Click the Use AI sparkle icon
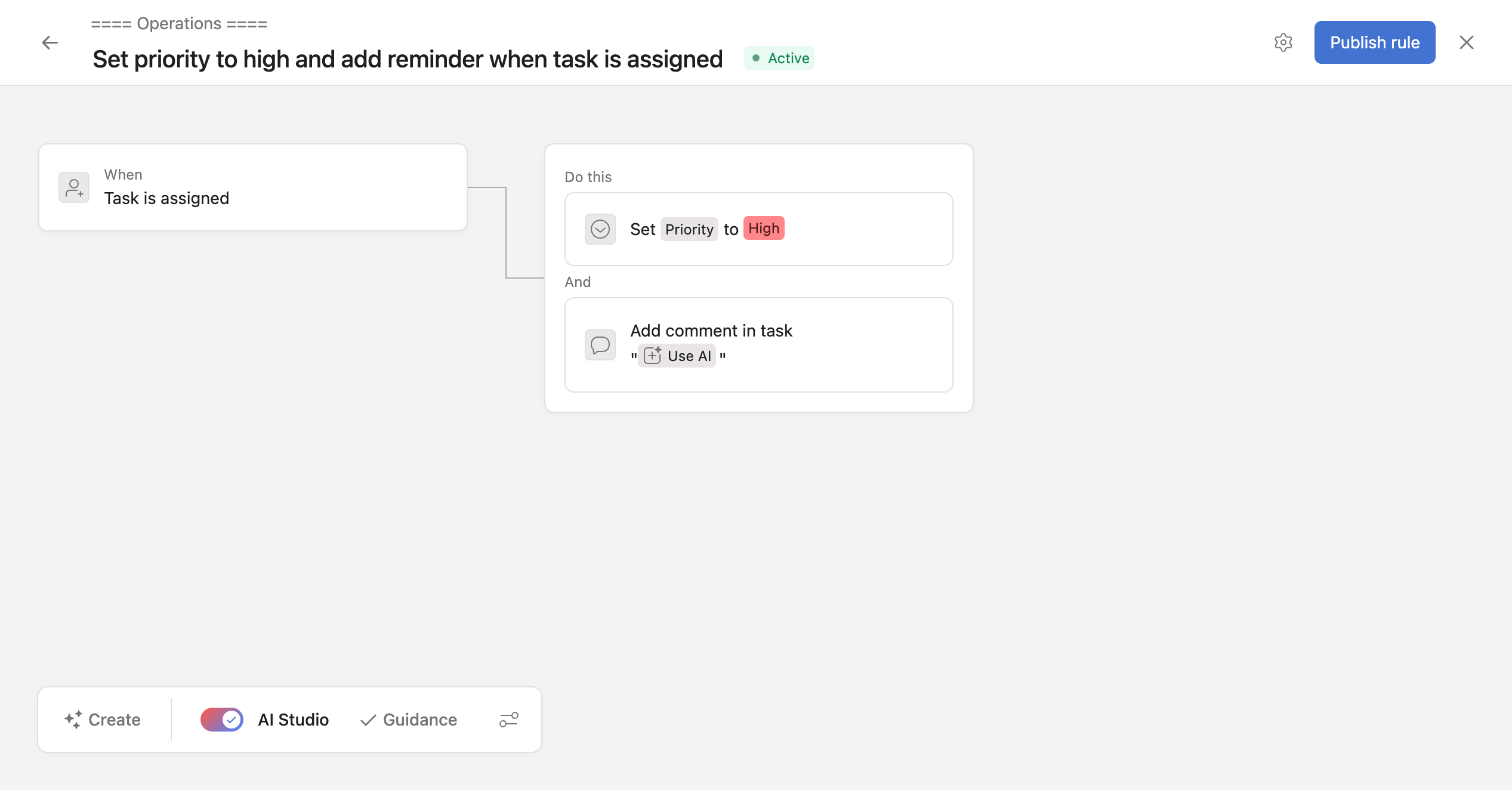This screenshot has width=1512, height=790. click(x=653, y=356)
